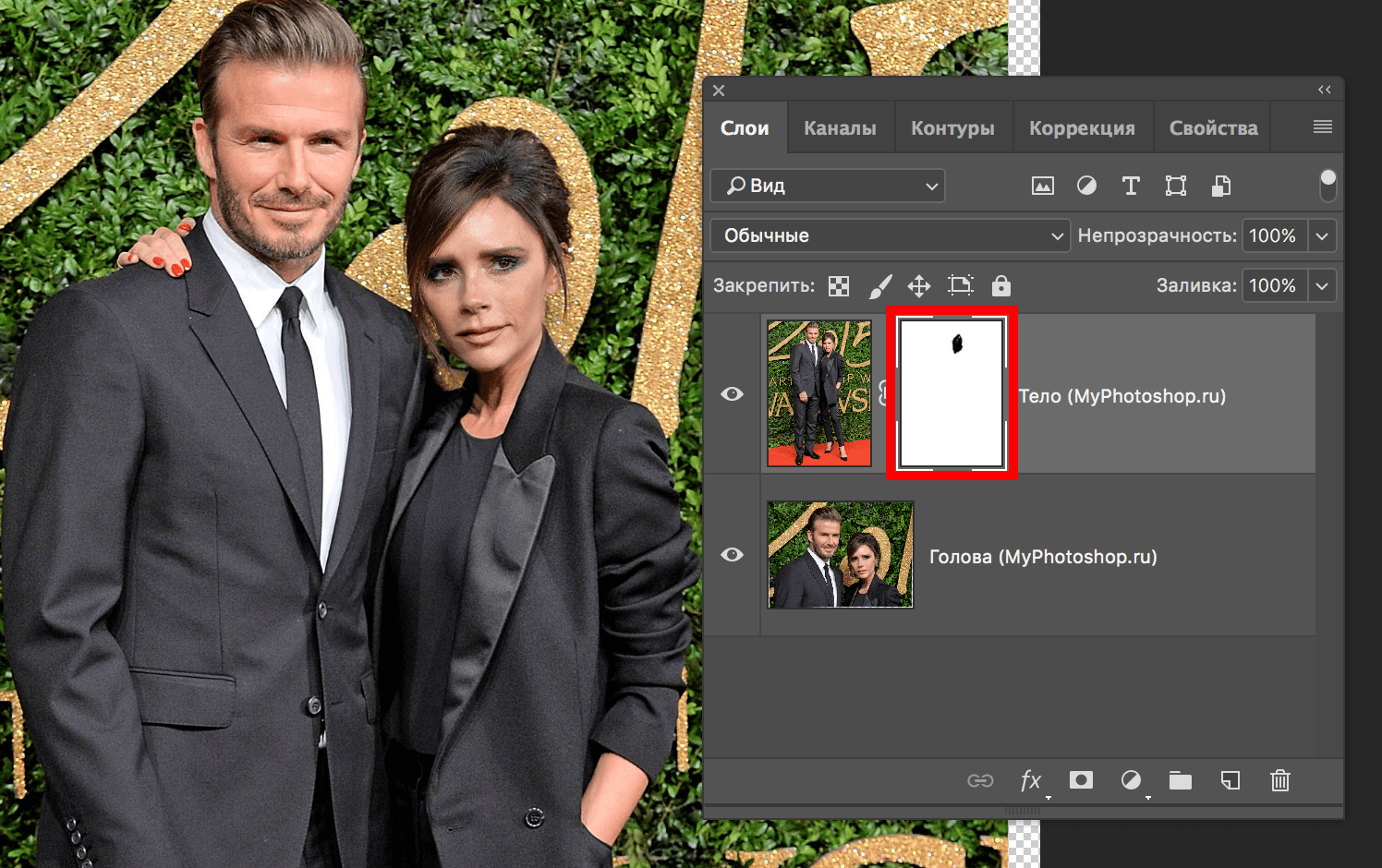Create a new layer with the new layer icon
Image resolution: width=1382 pixels, height=868 pixels.
pos(1230,780)
